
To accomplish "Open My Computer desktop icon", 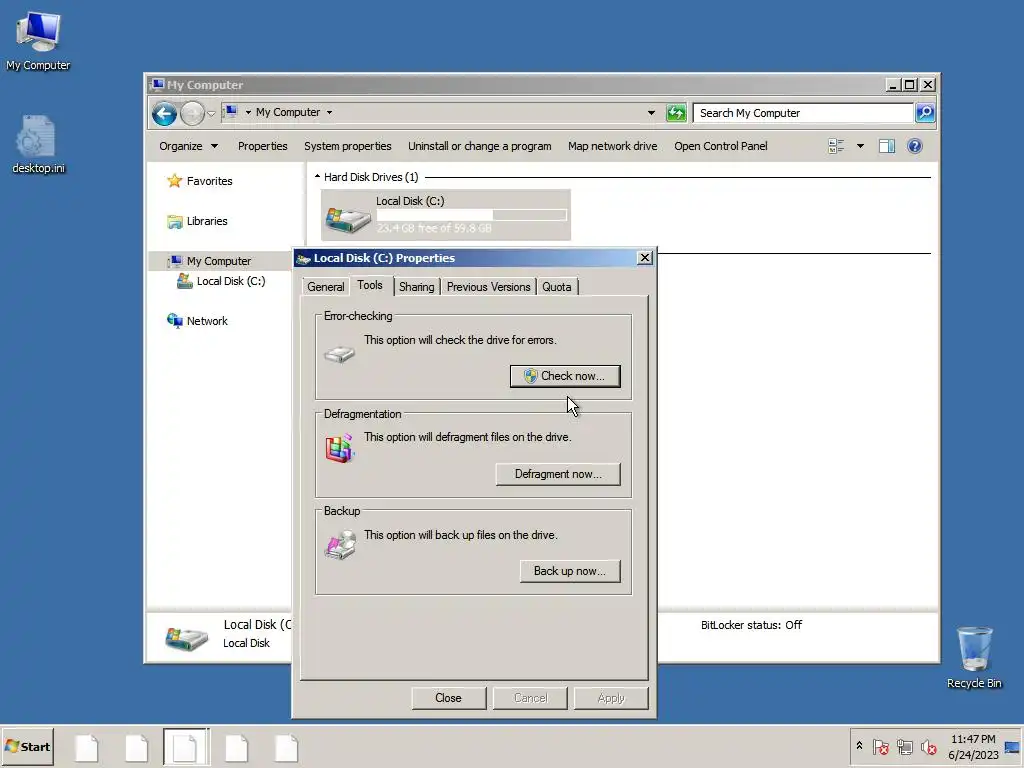I will [x=38, y=40].
